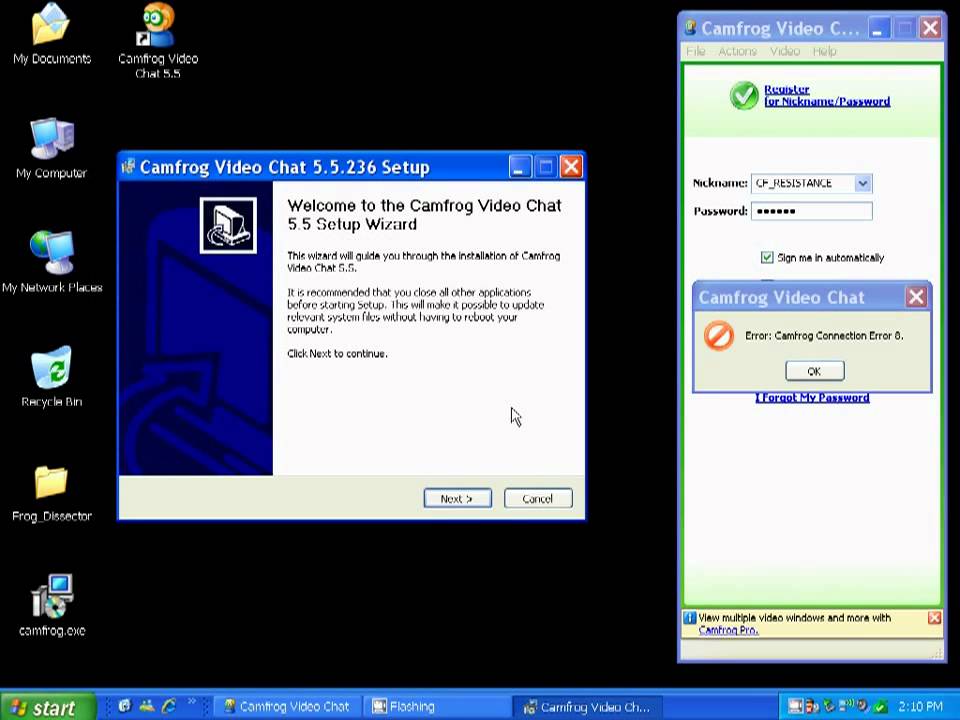Open the Help menu in Camfrog window
Screen dimensions: 960x720
824,51
